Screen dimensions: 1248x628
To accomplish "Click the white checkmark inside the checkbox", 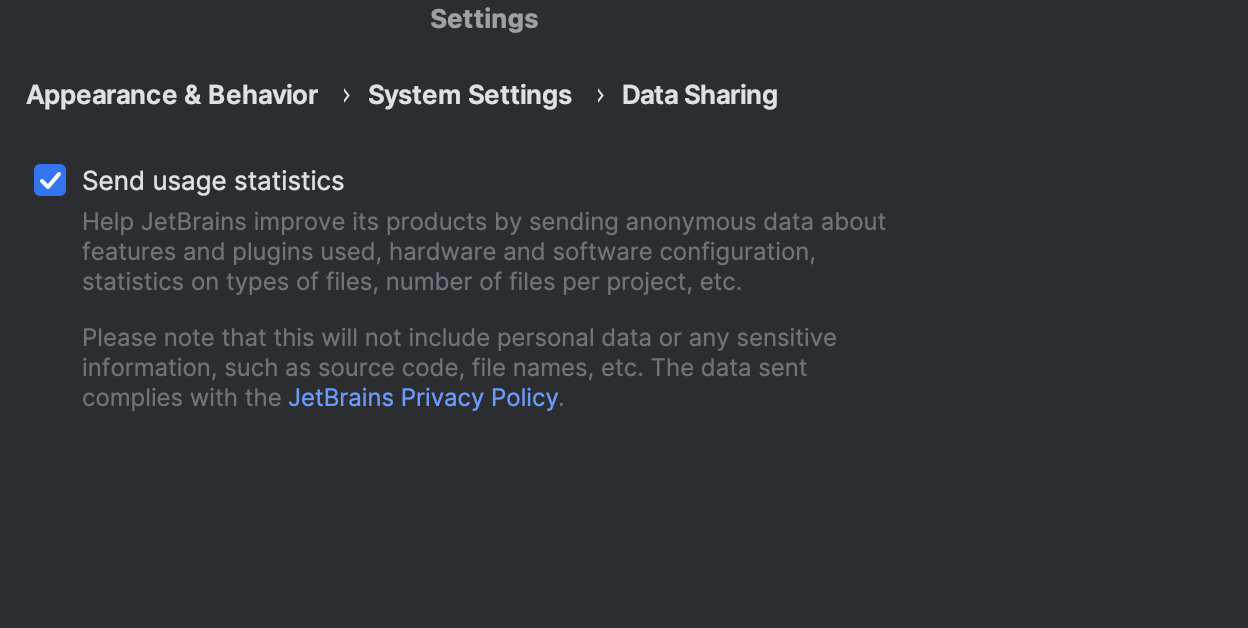I will tap(50, 180).
